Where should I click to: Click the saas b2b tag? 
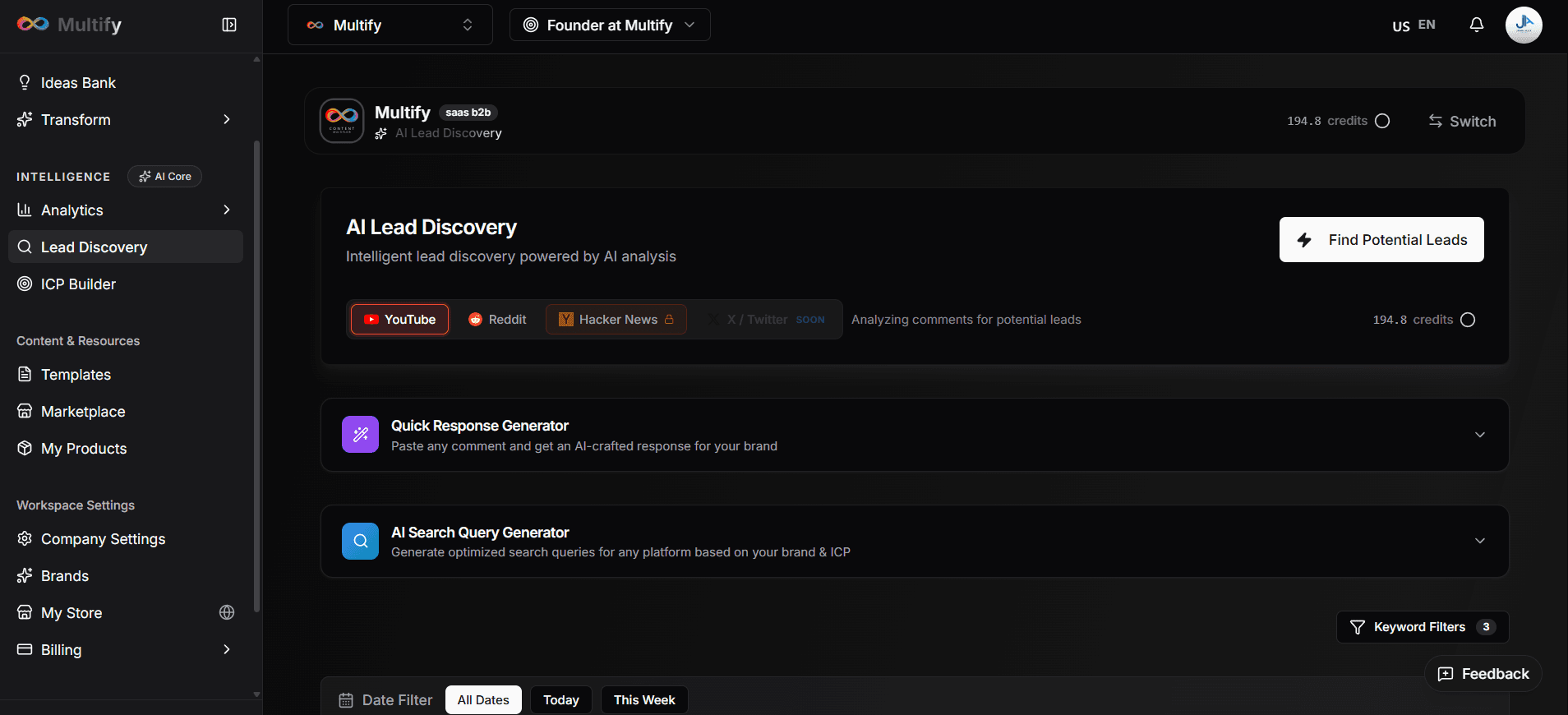468,113
